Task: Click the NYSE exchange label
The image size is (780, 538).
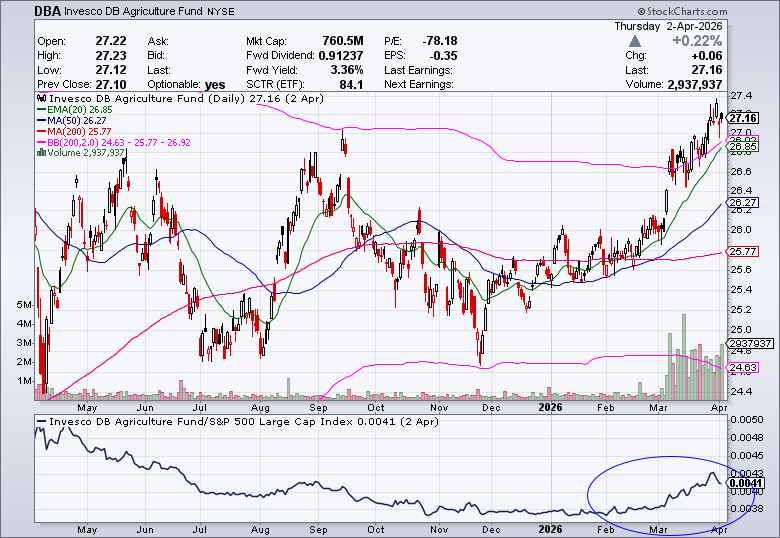Action: 220,11
